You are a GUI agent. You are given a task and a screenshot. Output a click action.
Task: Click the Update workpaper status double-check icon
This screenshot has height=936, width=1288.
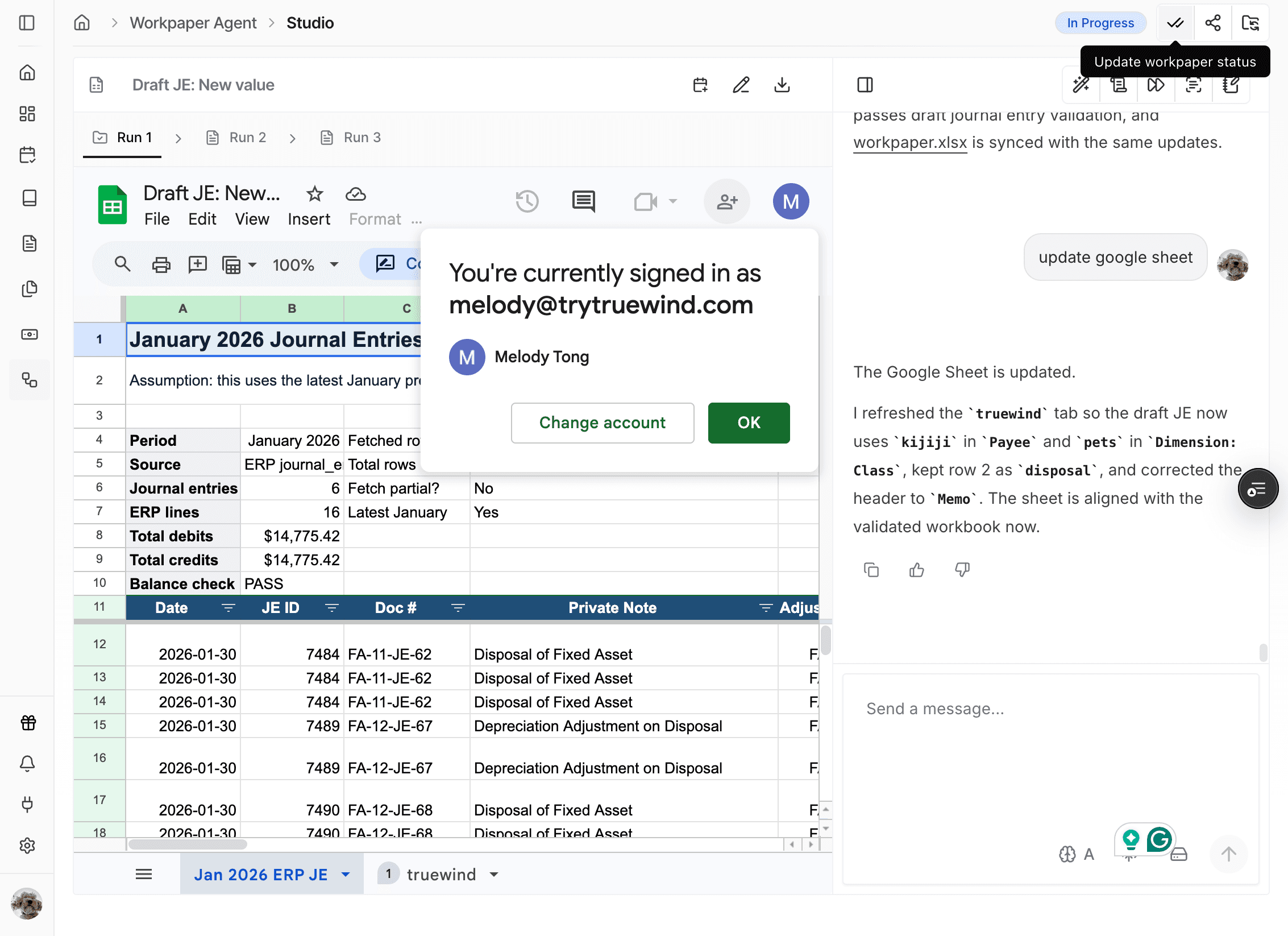pyautogui.click(x=1174, y=23)
